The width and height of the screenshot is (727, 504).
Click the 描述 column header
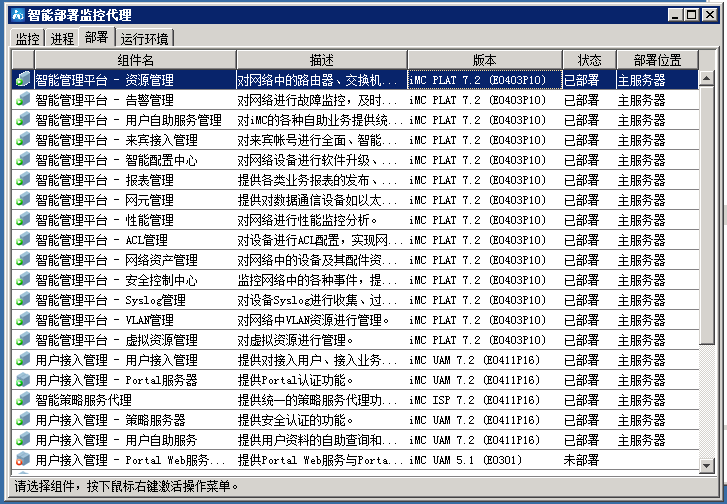click(x=322, y=60)
